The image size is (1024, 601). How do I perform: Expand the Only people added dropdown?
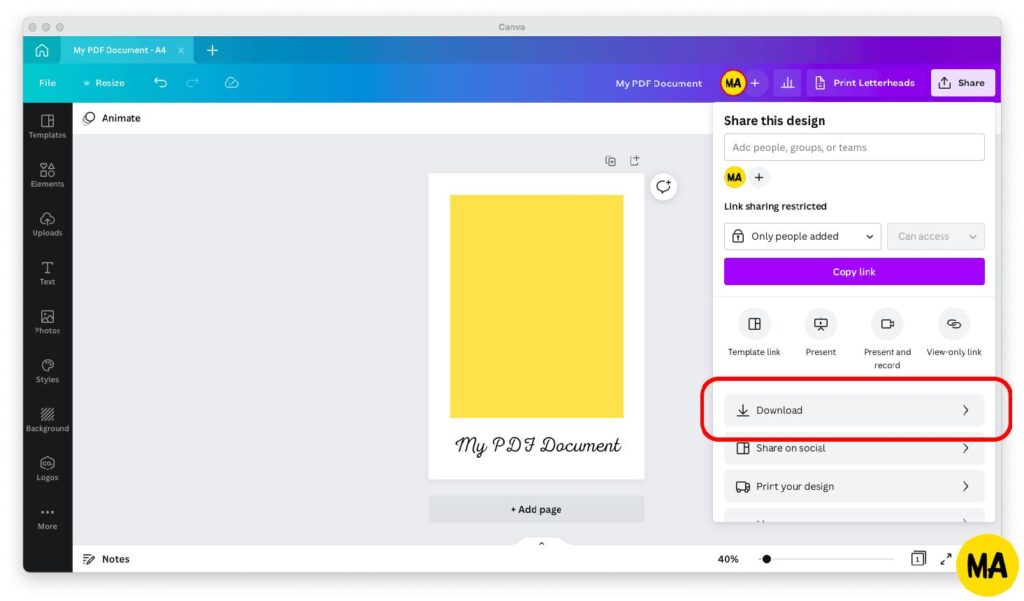[802, 236]
